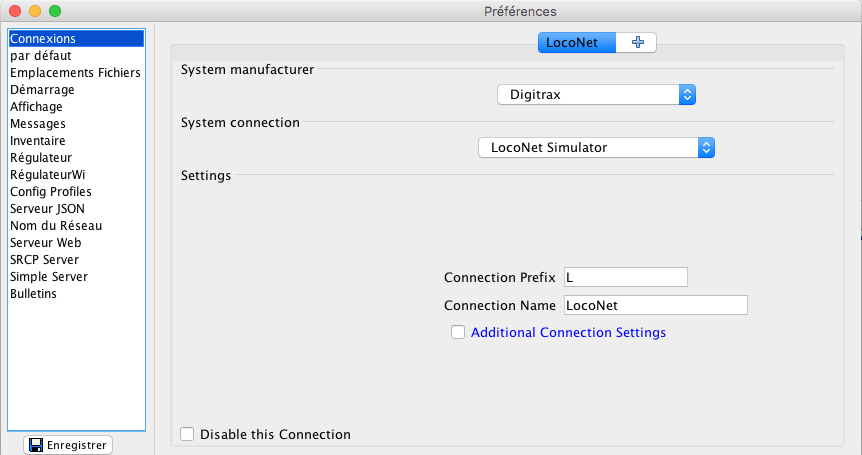This screenshot has width=862, height=455.
Task: Switch to the LocoNet tab
Action: (x=577, y=42)
